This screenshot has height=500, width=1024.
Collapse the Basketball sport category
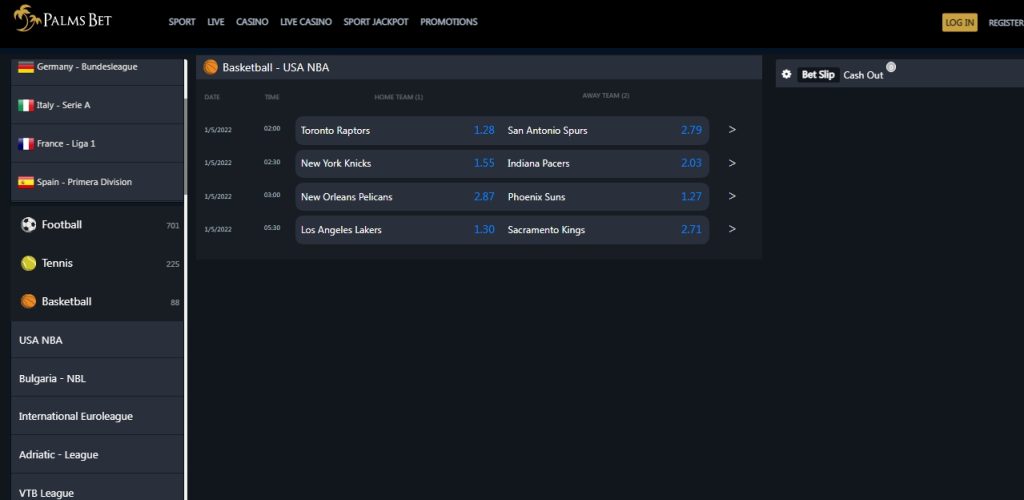pos(97,302)
